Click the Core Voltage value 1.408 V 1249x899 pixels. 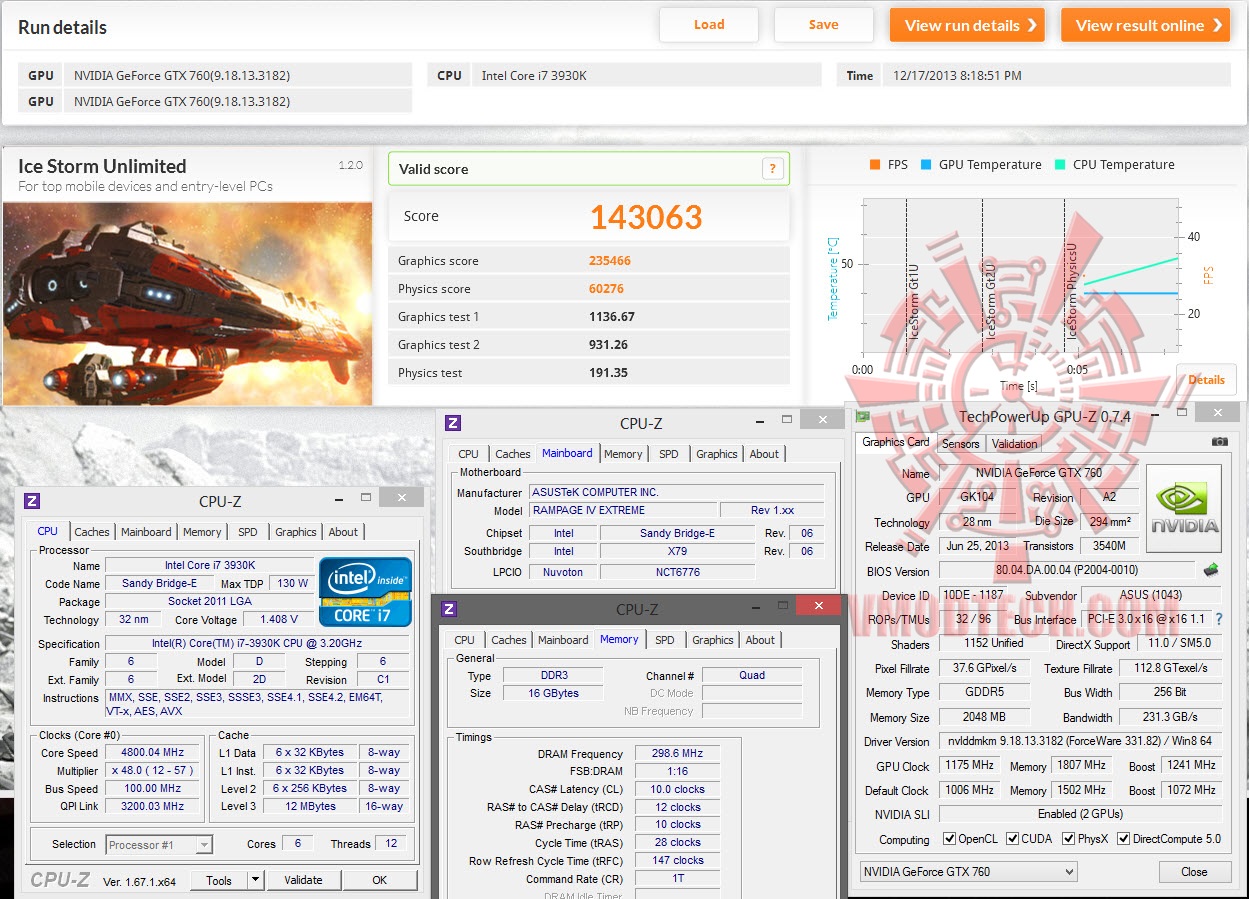(x=279, y=619)
